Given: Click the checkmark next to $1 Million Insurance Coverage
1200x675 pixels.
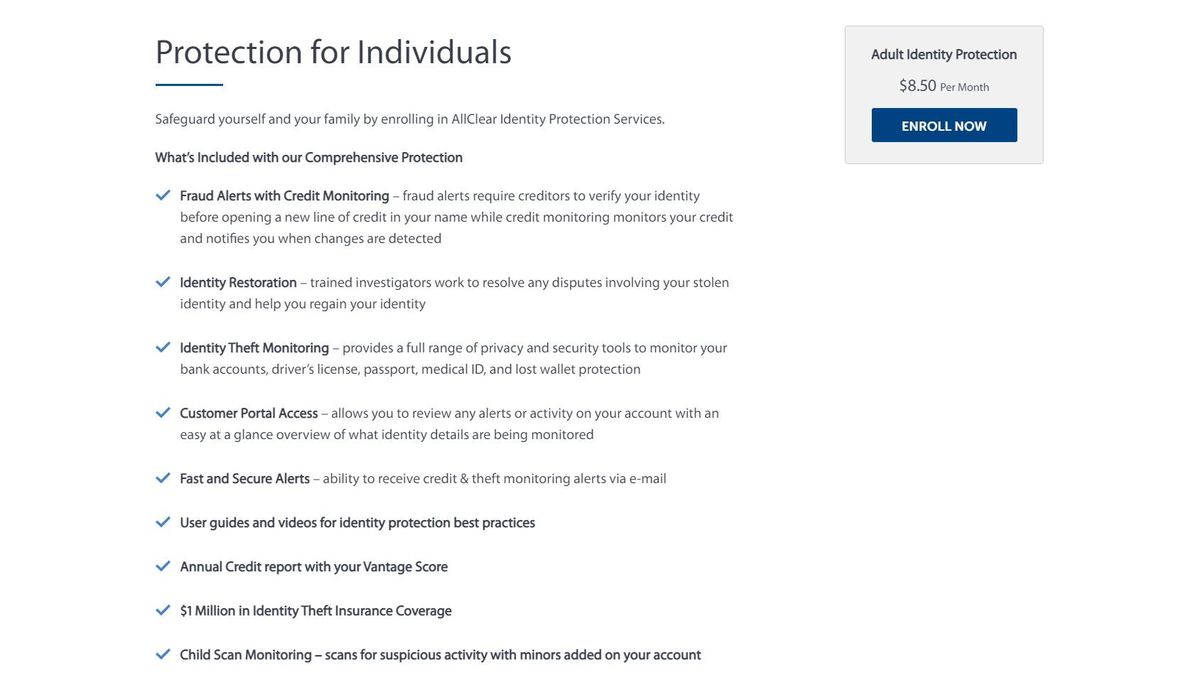Looking at the screenshot, I should pos(163,610).
